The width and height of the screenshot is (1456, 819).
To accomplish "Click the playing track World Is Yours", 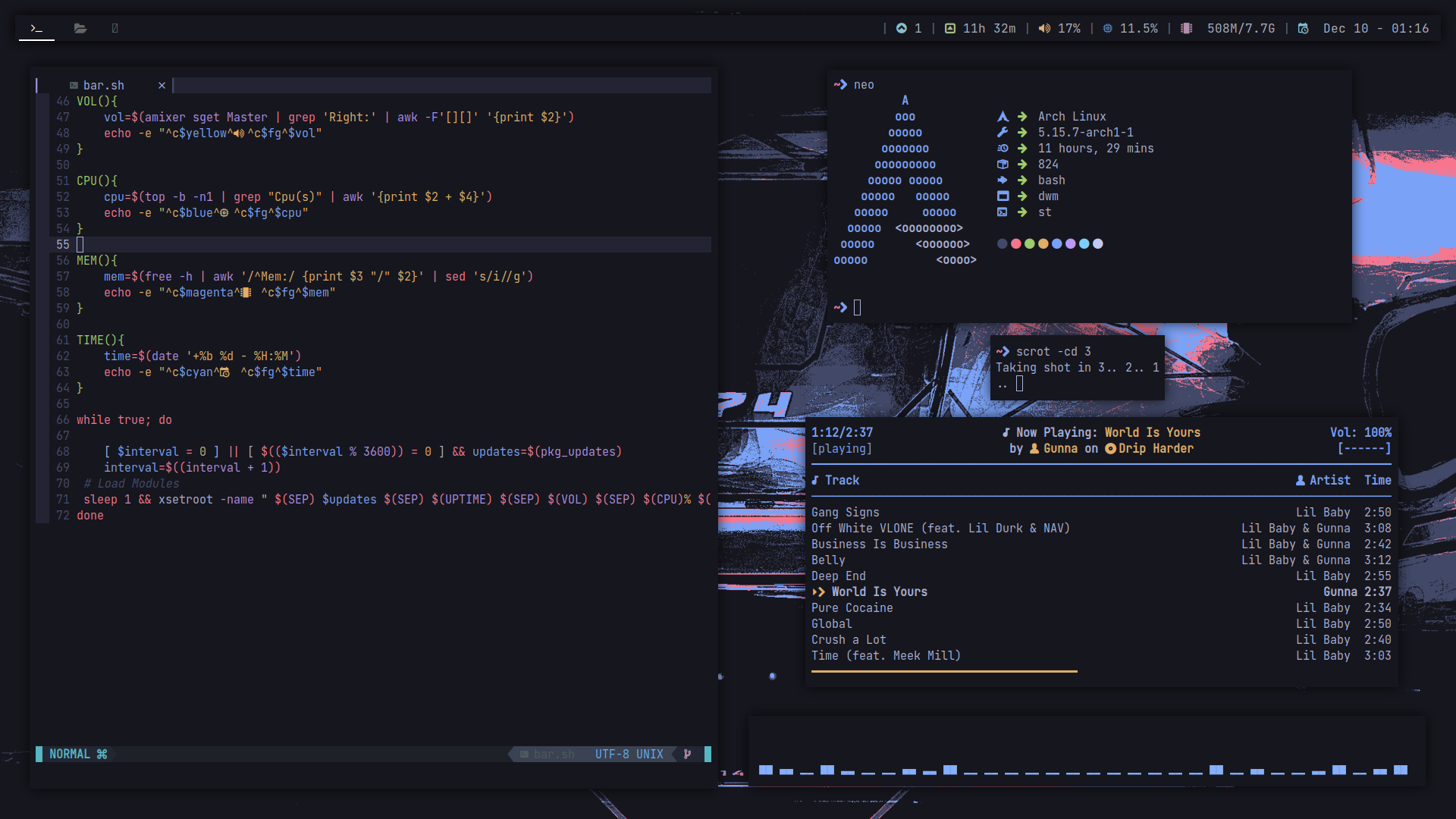I will click(x=879, y=591).
